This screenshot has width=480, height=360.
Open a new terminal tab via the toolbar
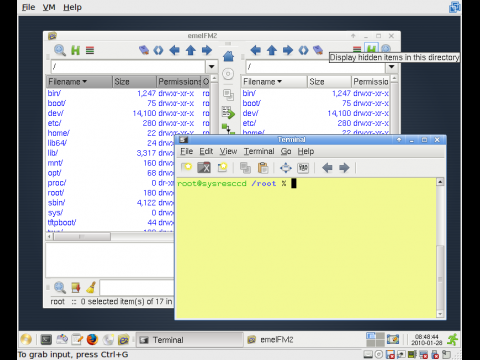186,167
